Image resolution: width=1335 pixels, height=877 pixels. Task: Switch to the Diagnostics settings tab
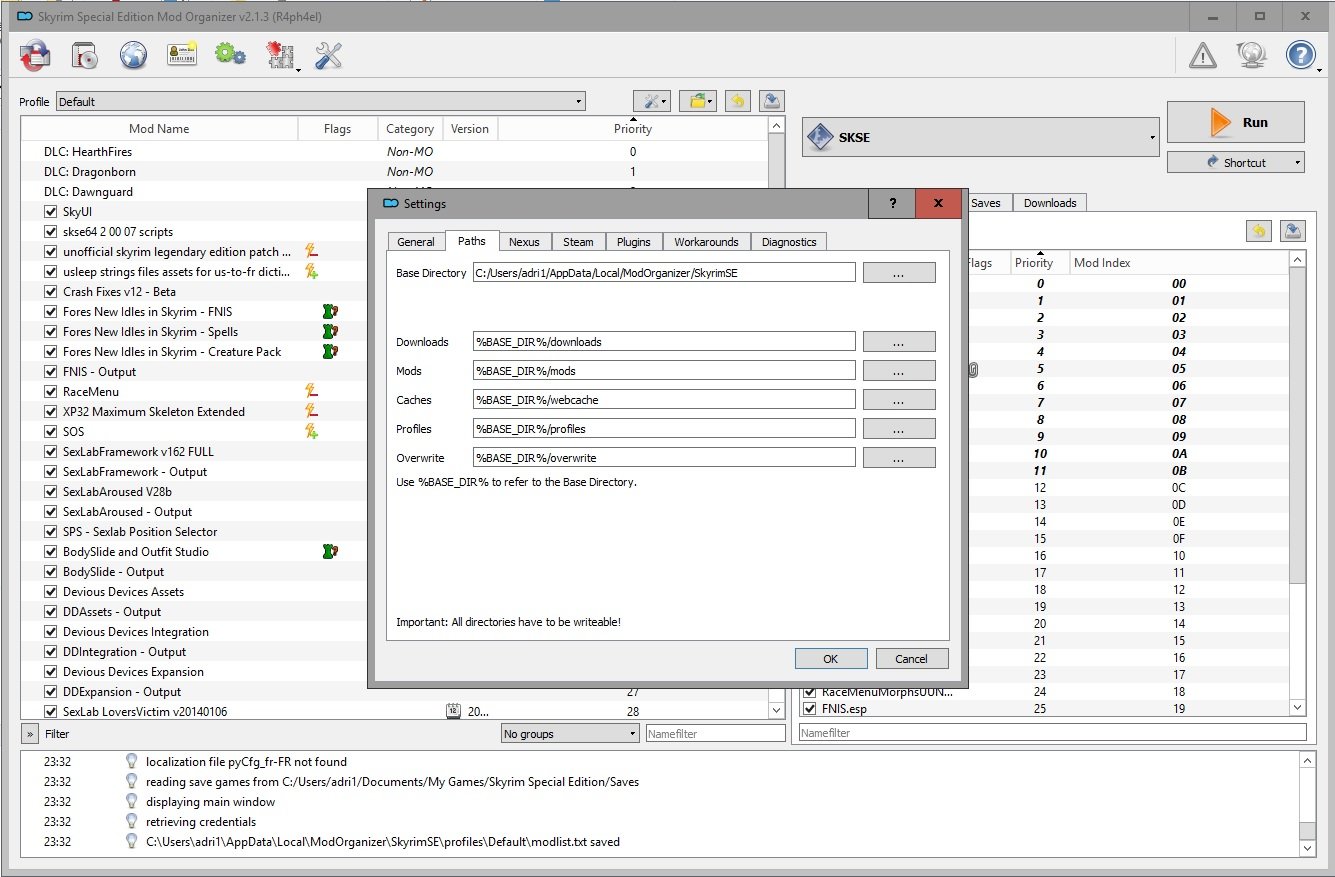click(789, 242)
